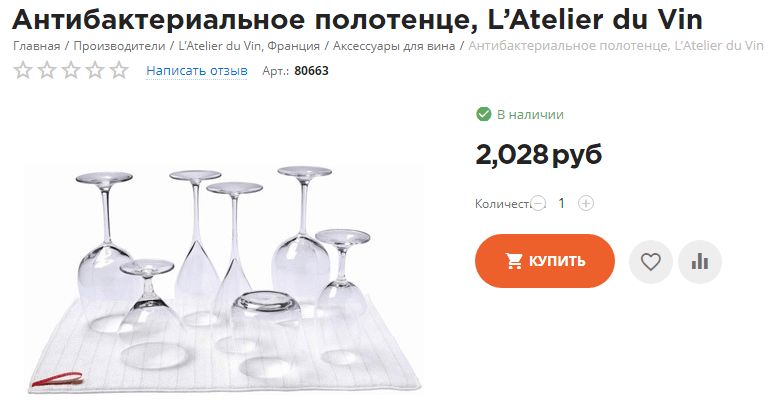Image resolution: width=780 pixels, height=408 pixels.
Task: Click the 2,028 руб price
Action: coord(539,154)
